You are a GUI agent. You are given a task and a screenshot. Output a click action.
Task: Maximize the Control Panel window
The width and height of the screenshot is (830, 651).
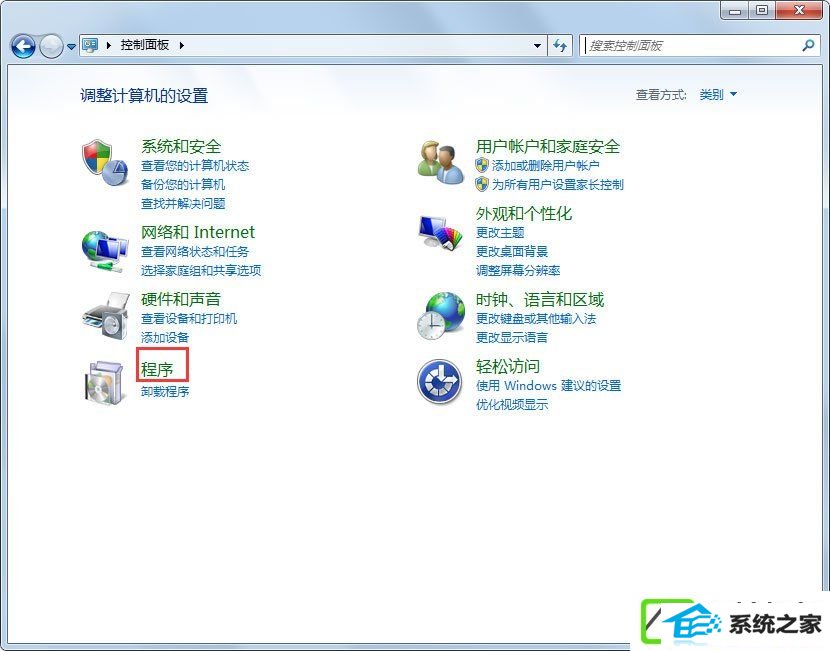coord(762,10)
